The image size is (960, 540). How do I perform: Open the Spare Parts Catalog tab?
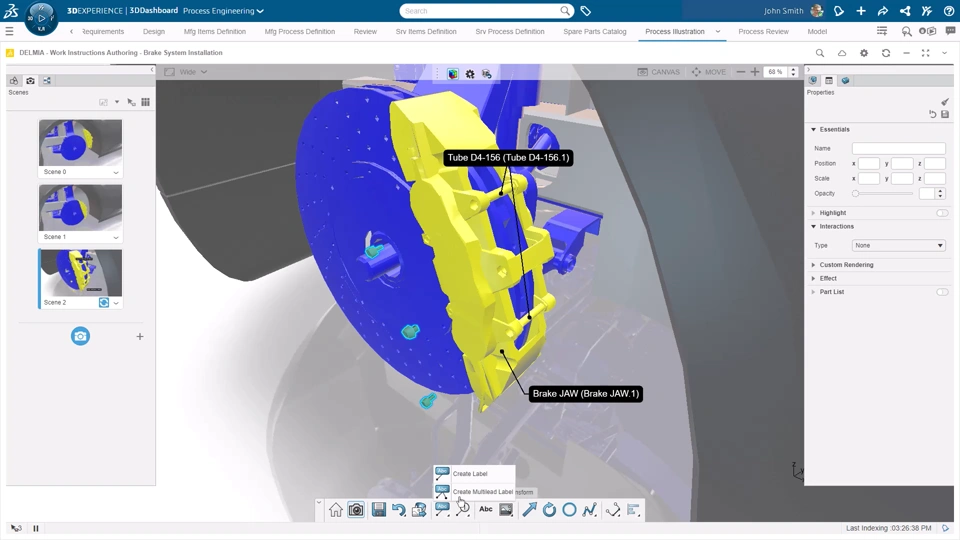tap(594, 31)
